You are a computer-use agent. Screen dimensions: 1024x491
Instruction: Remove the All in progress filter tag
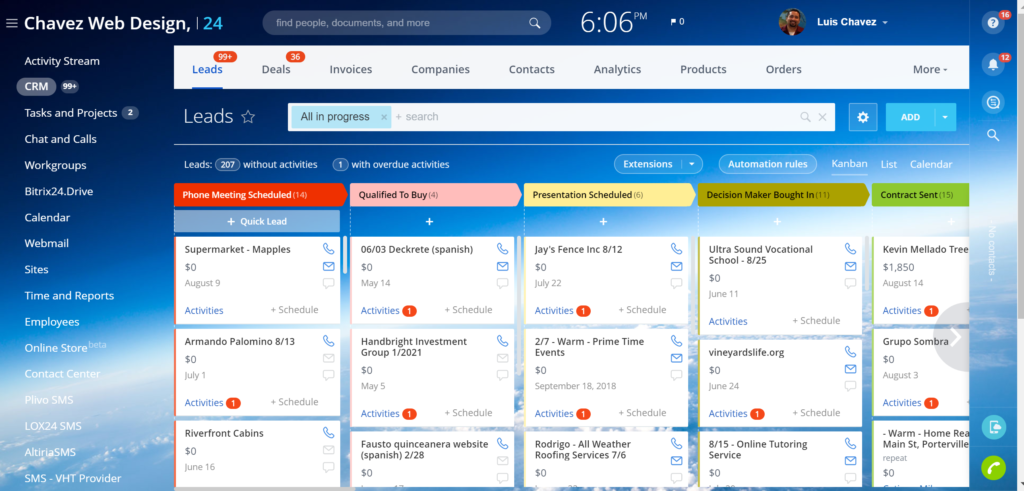[x=384, y=117]
